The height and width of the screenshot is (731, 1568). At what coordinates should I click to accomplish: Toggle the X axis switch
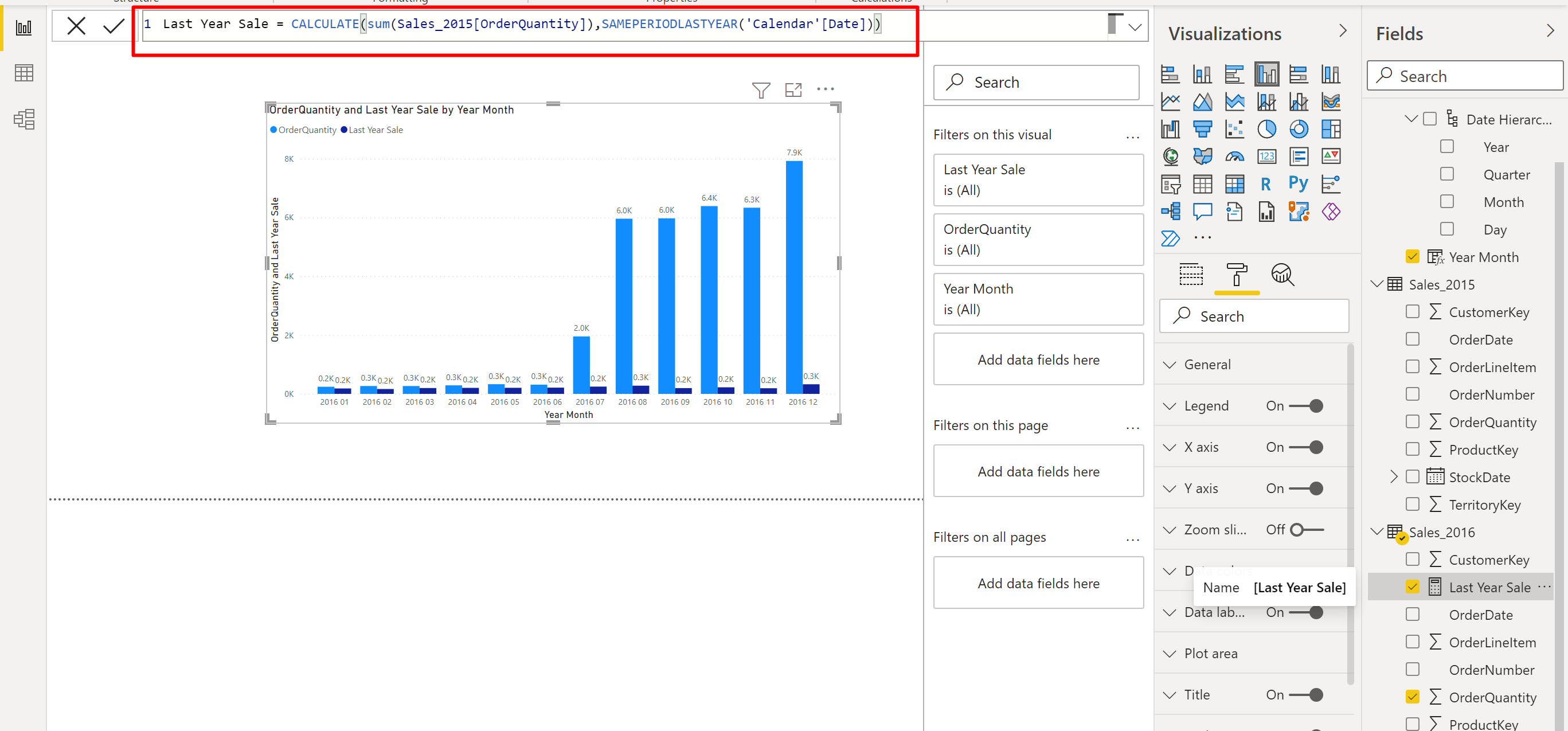[1306, 447]
